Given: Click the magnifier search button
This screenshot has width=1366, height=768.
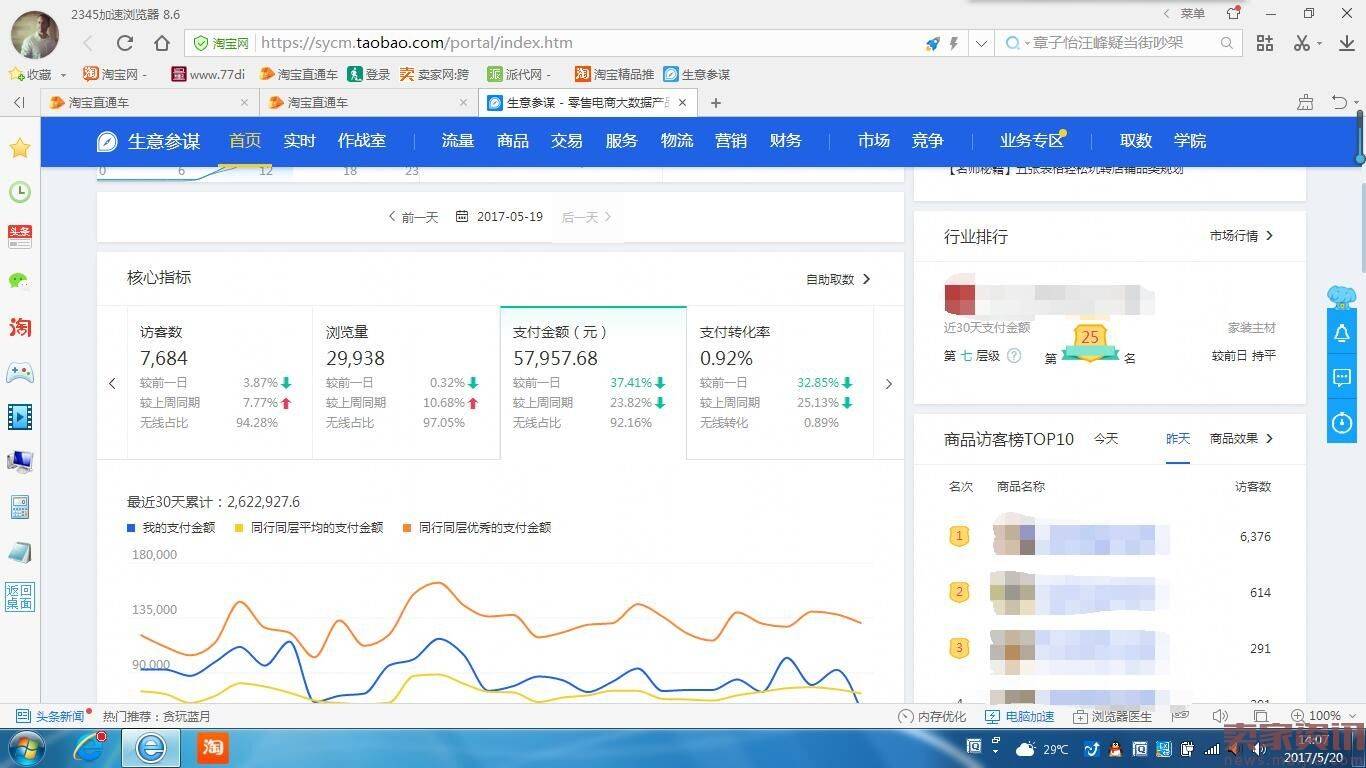Looking at the screenshot, I should coord(1227,43).
